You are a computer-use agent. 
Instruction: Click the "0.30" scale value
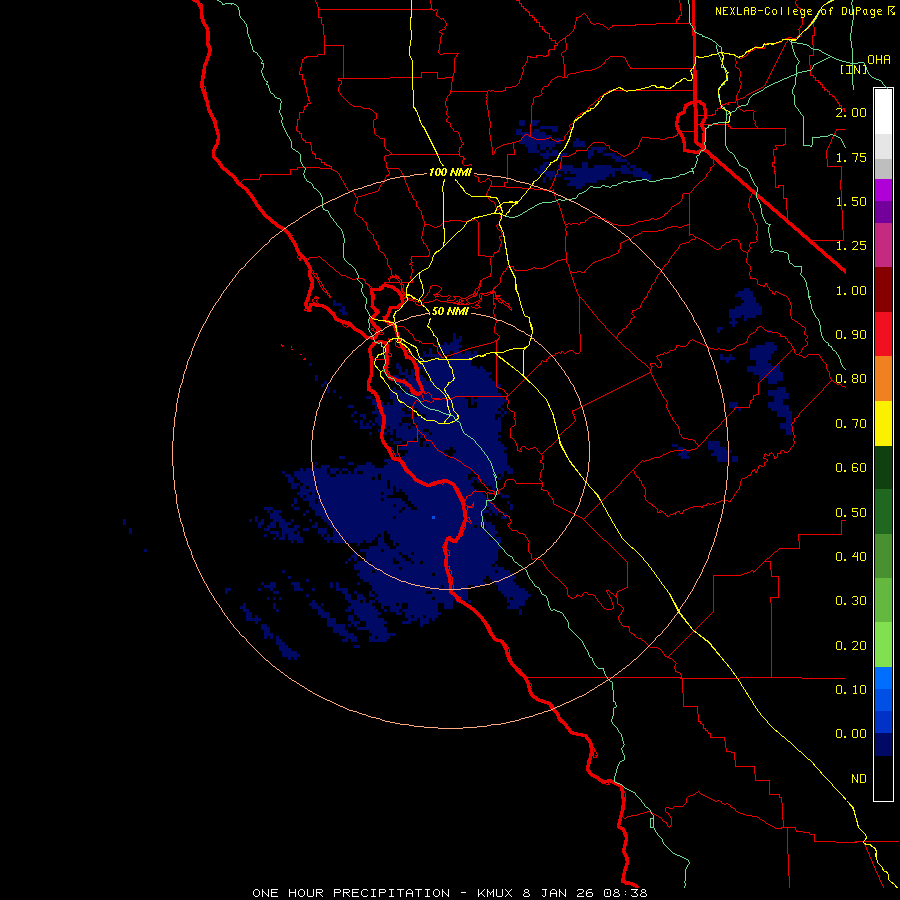coord(851,601)
